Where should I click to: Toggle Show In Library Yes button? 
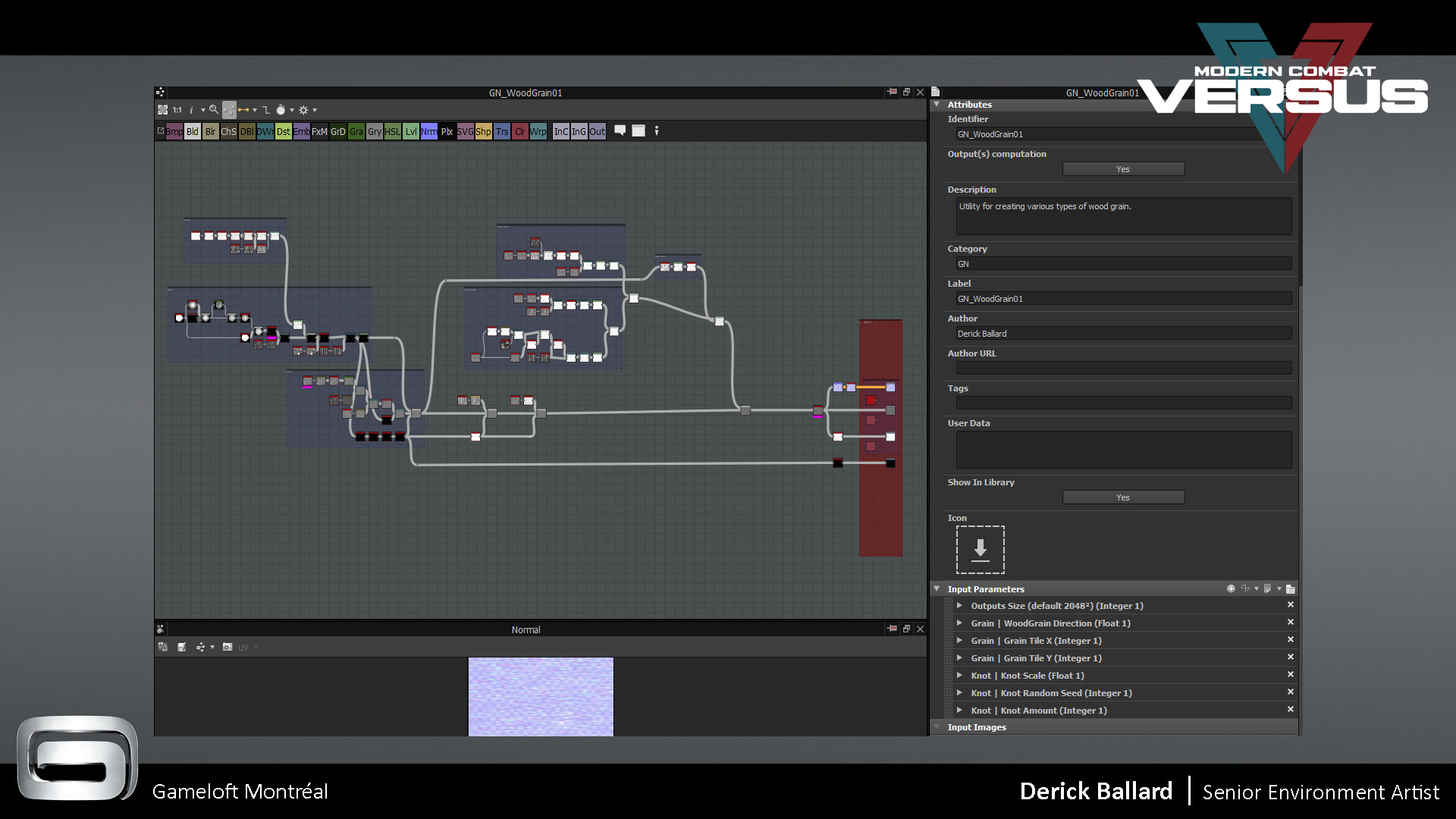click(1123, 497)
